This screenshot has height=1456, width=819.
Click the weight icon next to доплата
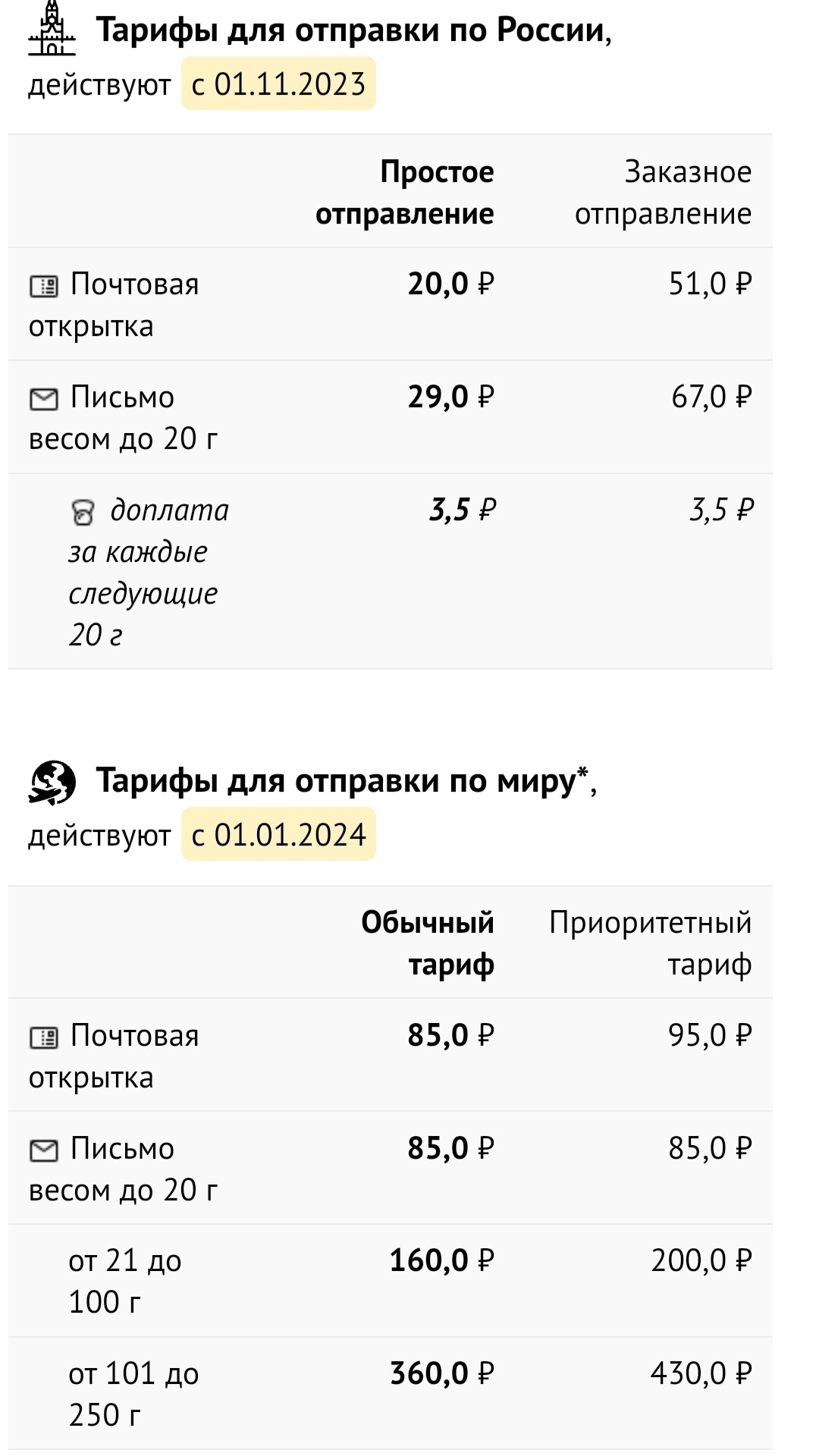83,512
